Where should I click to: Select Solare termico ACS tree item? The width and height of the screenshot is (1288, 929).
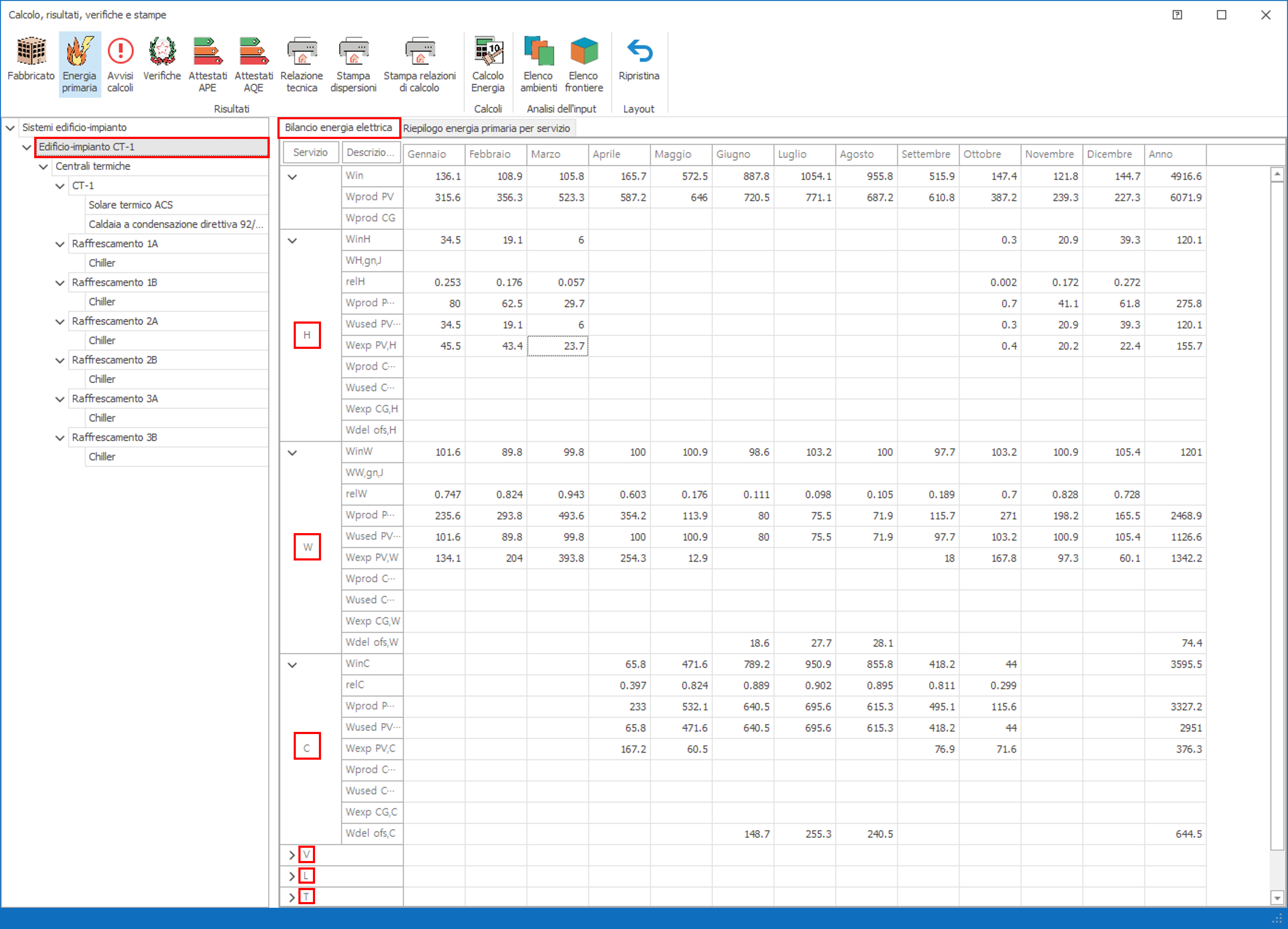(131, 205)
